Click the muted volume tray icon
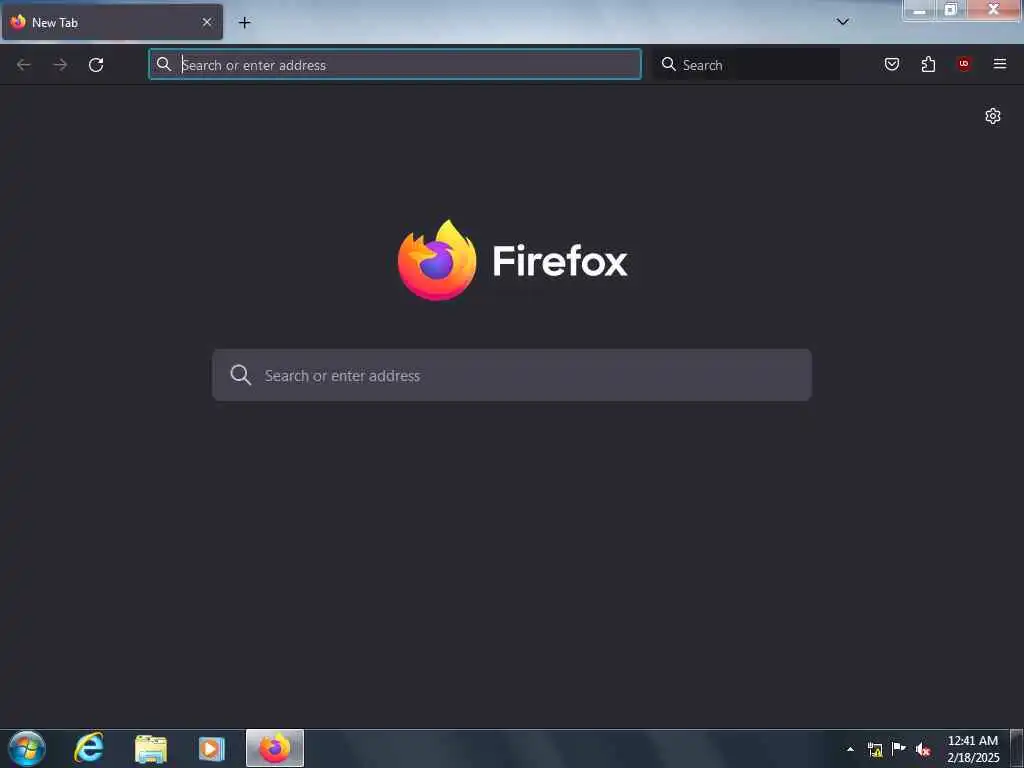The width and height of the screenshot is (1024, 768). 923,749
